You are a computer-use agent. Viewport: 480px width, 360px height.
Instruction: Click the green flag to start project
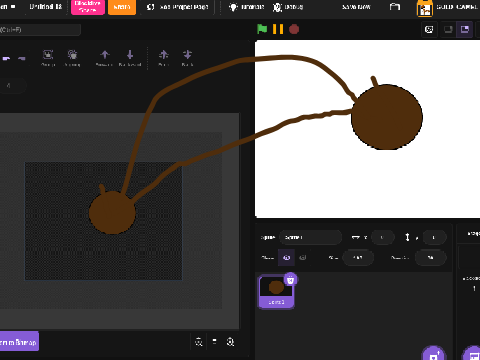point(262,29)
